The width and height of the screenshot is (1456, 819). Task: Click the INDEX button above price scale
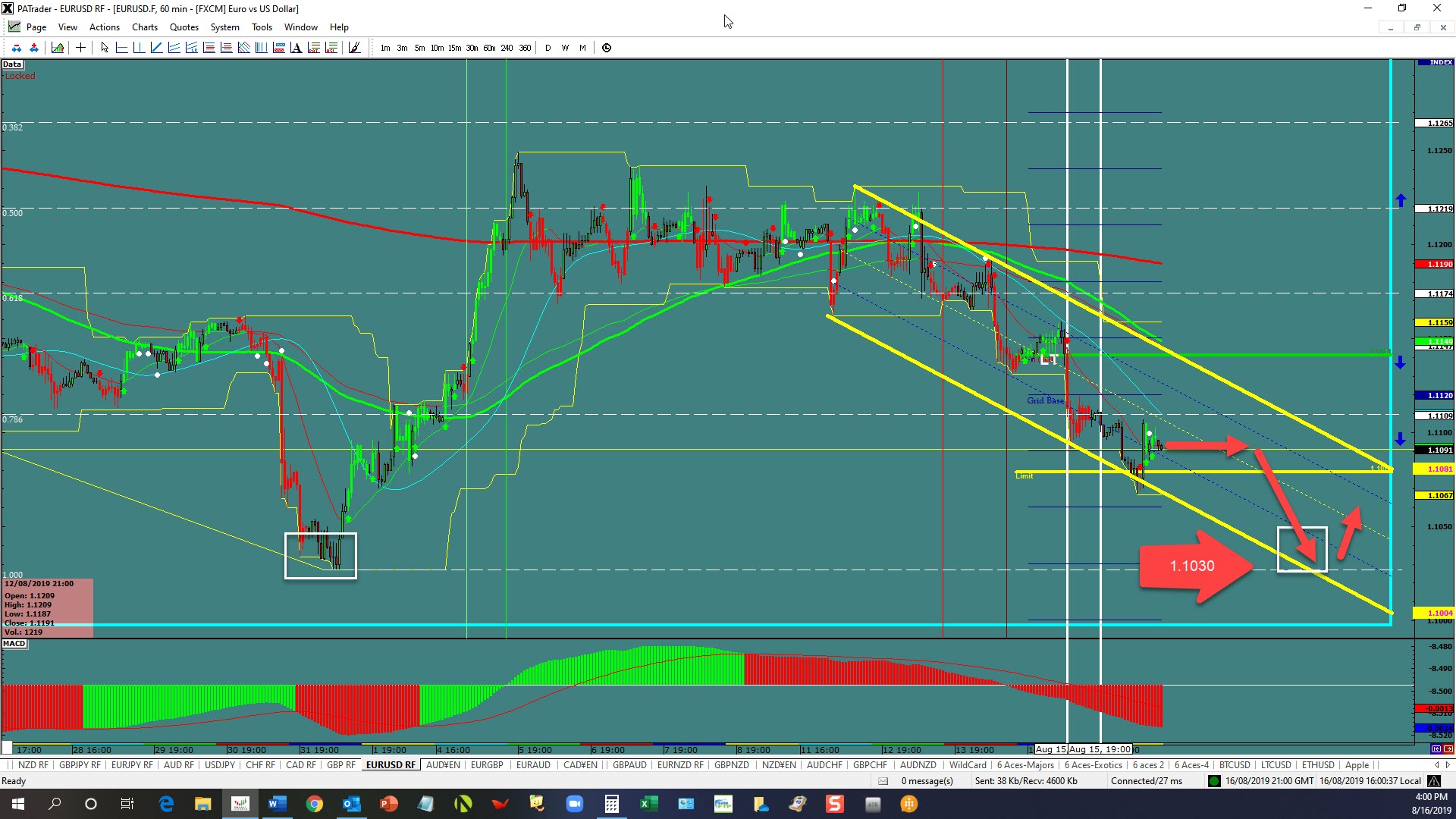click(x=1435, y=62)
